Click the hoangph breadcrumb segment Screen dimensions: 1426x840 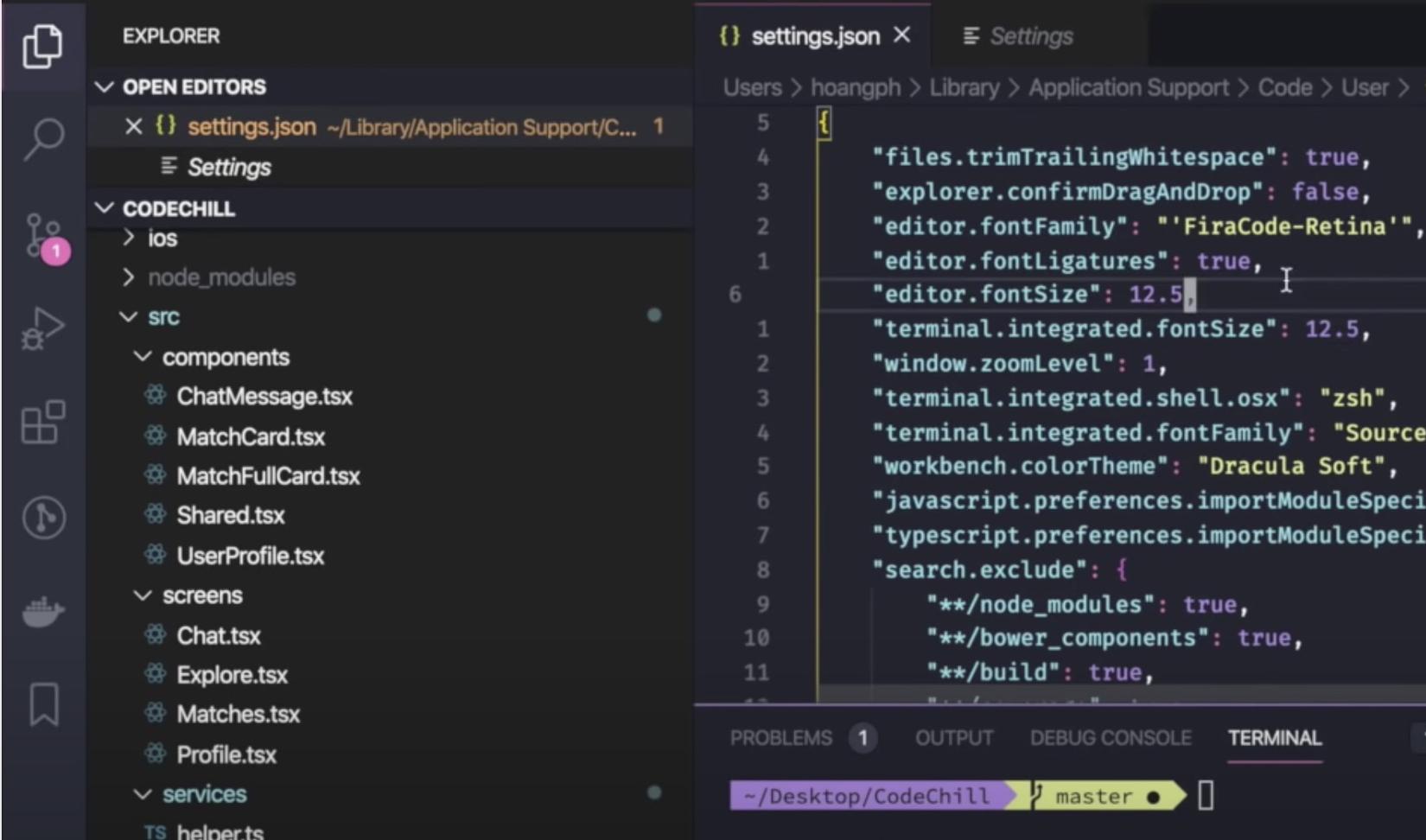tap(855, 88)
